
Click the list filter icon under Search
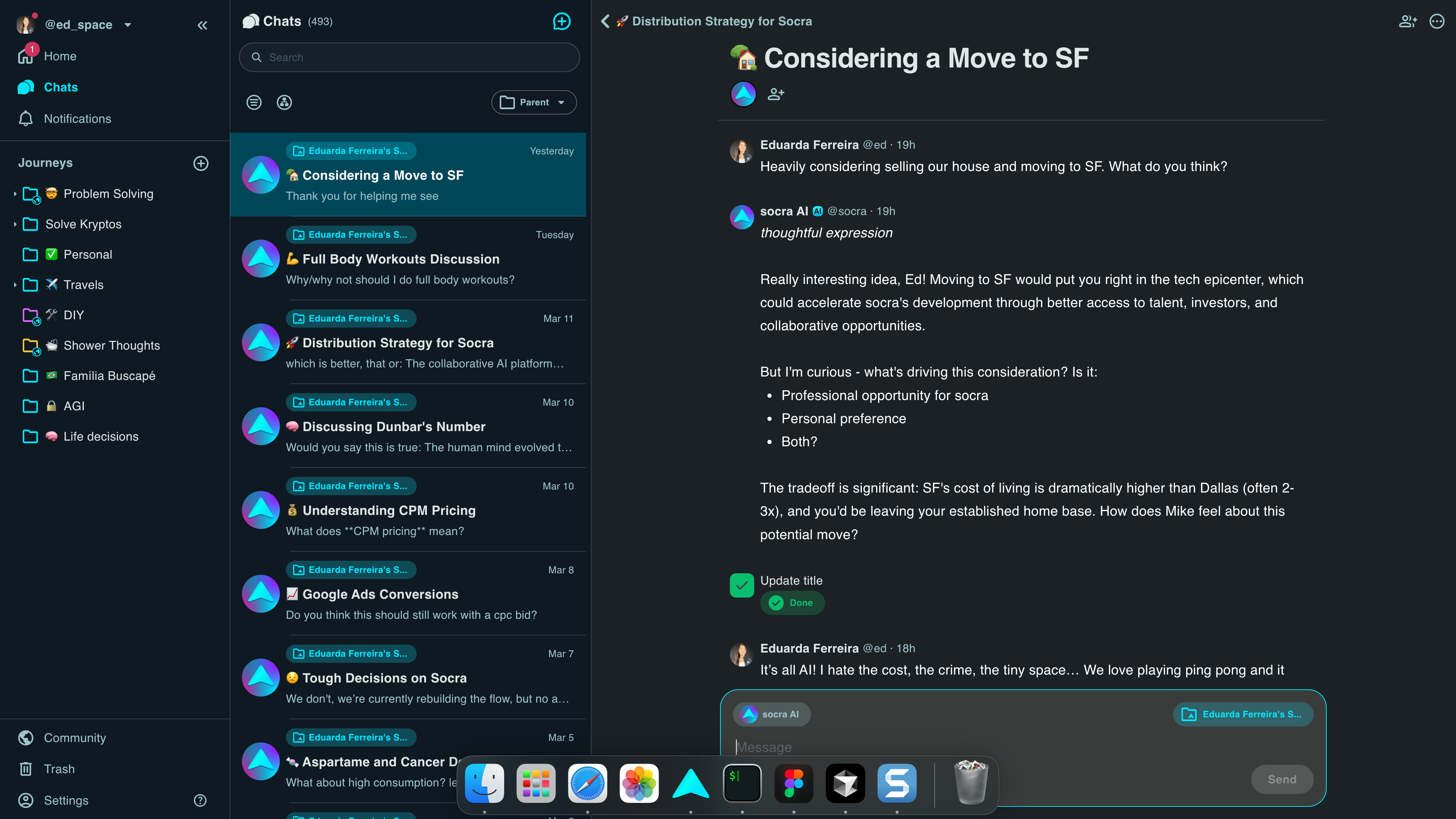254,102
